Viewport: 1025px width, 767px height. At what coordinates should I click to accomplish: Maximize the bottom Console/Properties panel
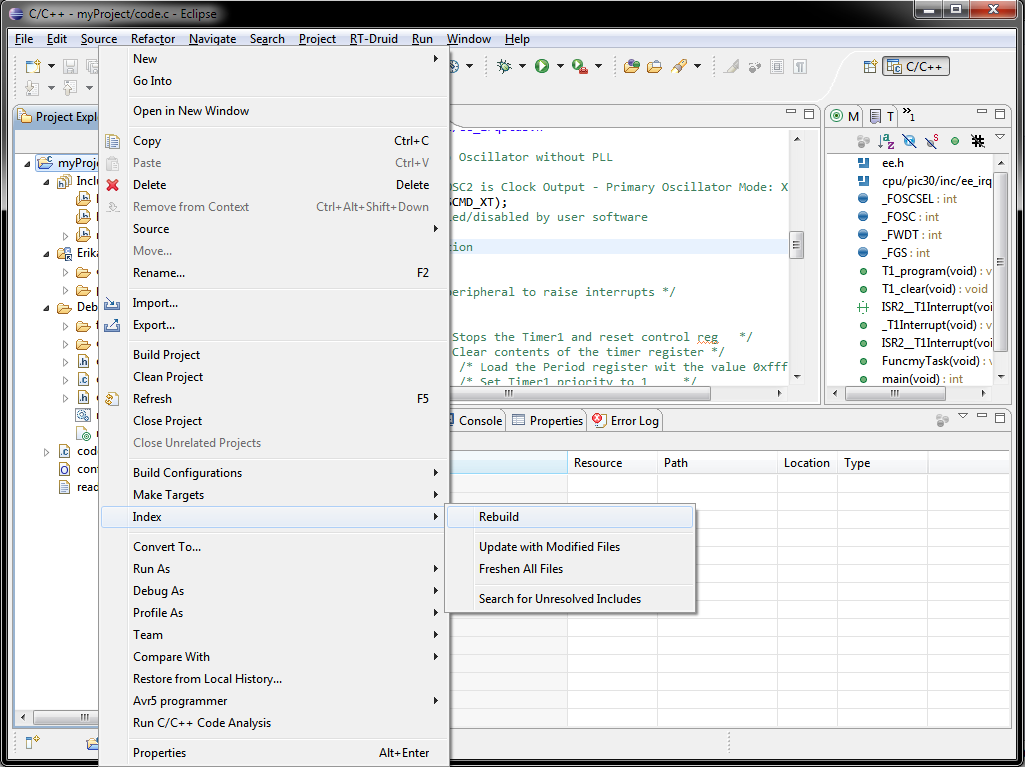(x=1000, y=417)
